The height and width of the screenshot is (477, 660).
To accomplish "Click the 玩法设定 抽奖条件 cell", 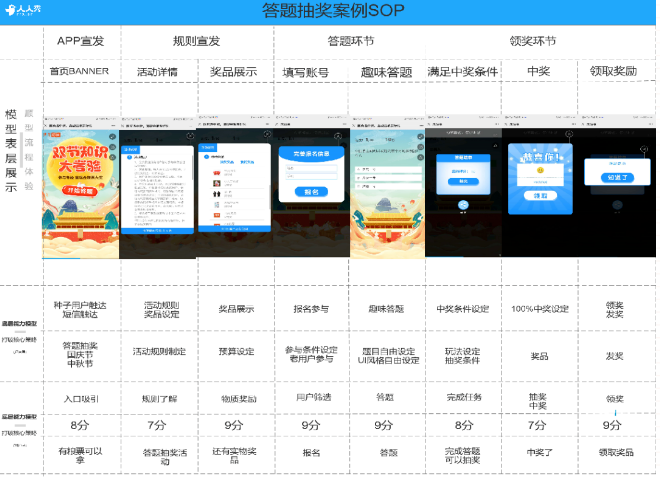I will tap(463, 356).
